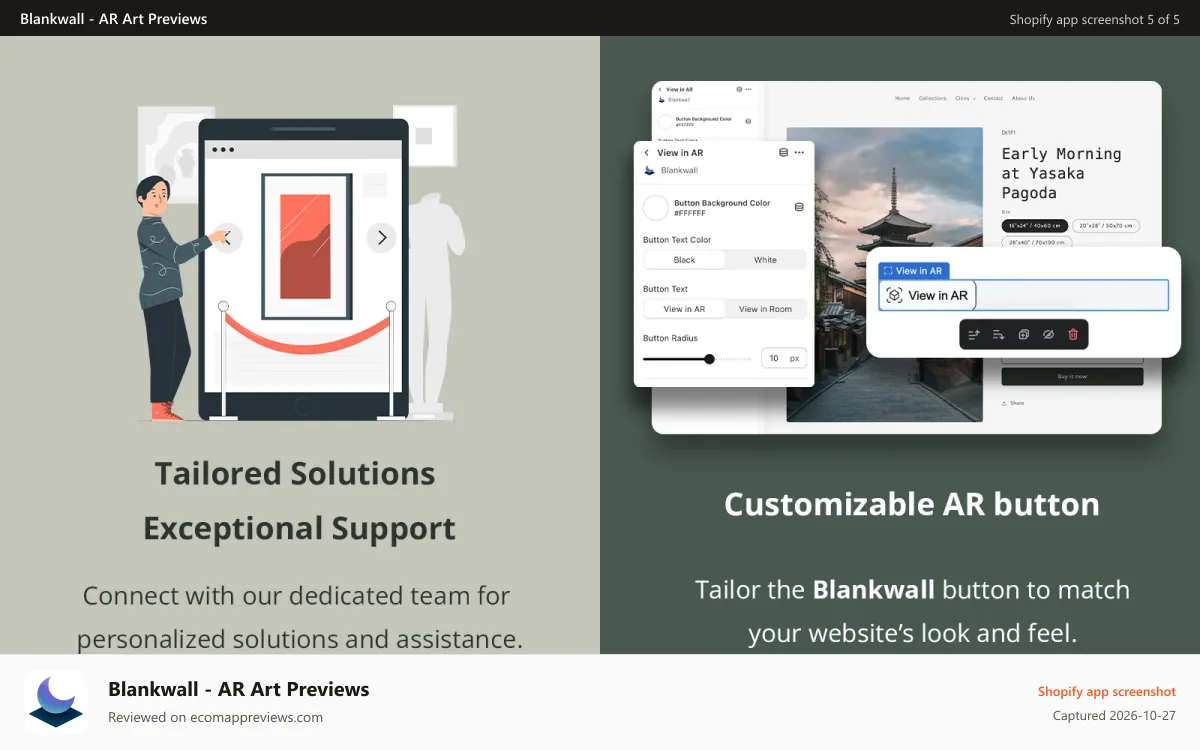The image size is (1200, 750).
Task: Click the Early Morning at Yasaka Pagoda title
Action: (x=1062, y=173)
